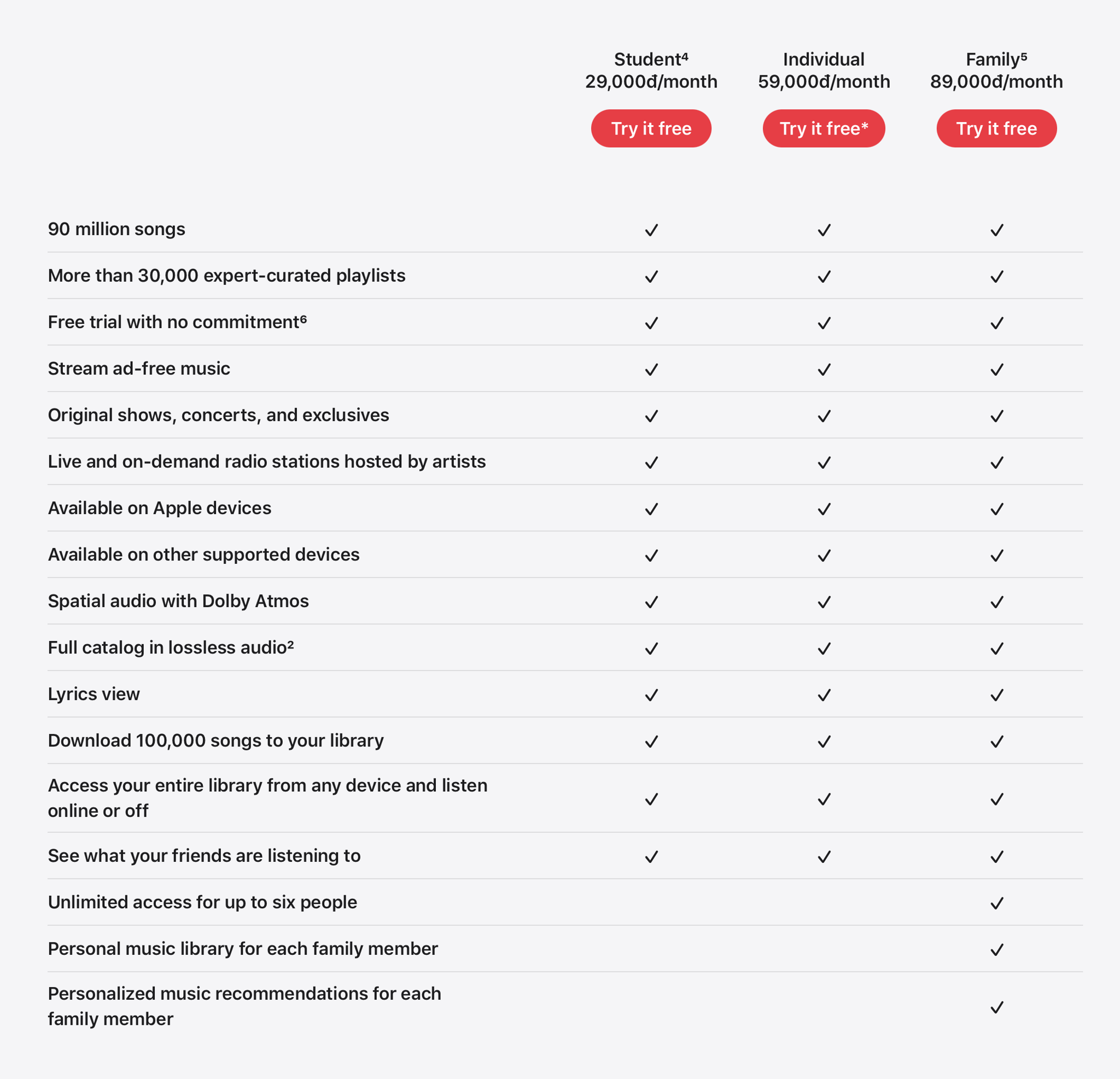The height and width of the screenshot is (1079, 1120).
Task: Click Student checkmark for Available on Apple devices
Action: tap(651, 509)
